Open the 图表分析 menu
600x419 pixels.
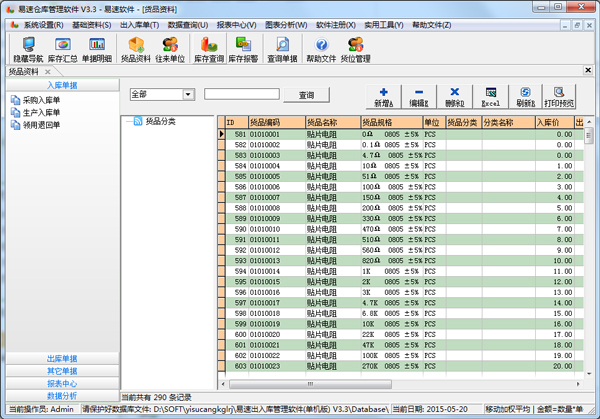287,24
